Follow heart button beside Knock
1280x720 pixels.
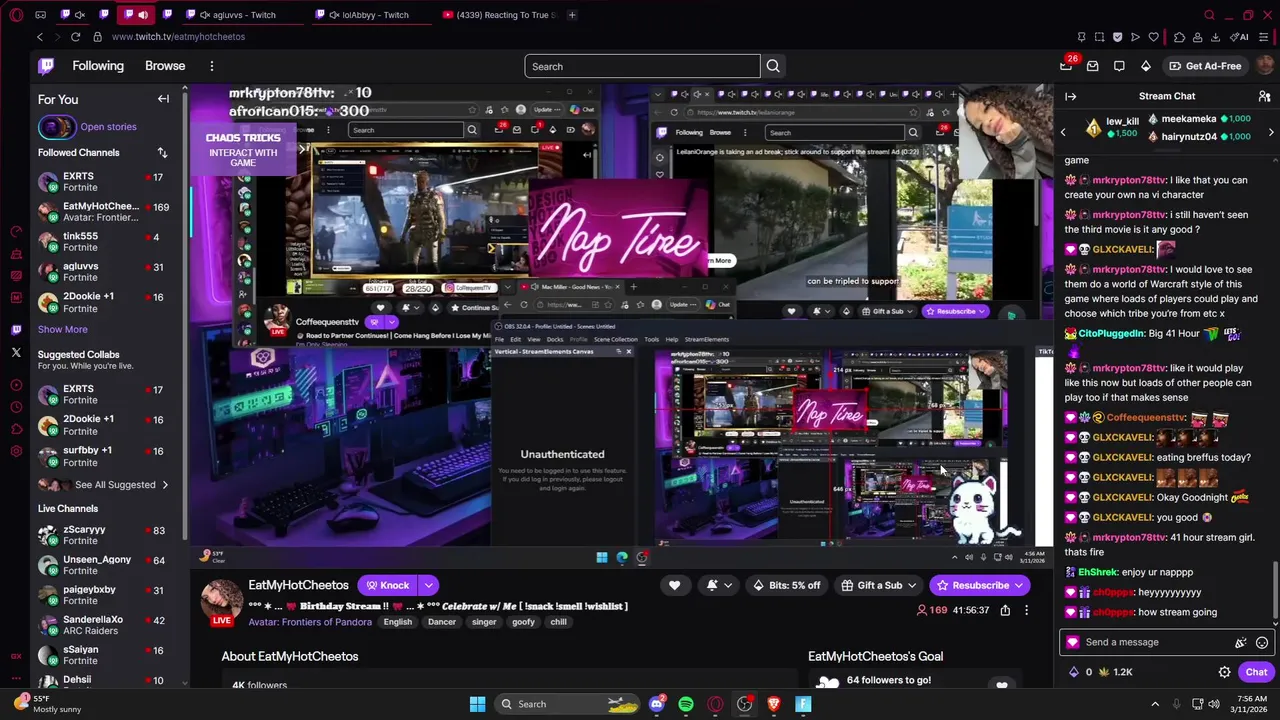click(674, 585)
